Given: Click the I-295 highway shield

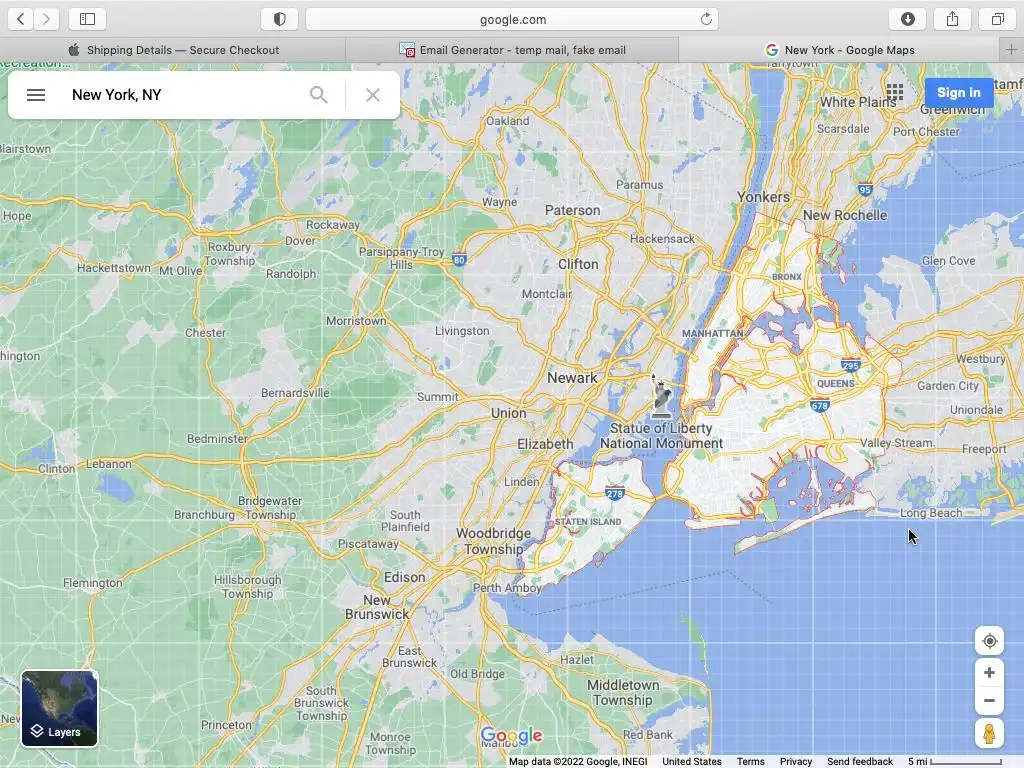Looking at the screenshot, I should (x=850, y=366).
